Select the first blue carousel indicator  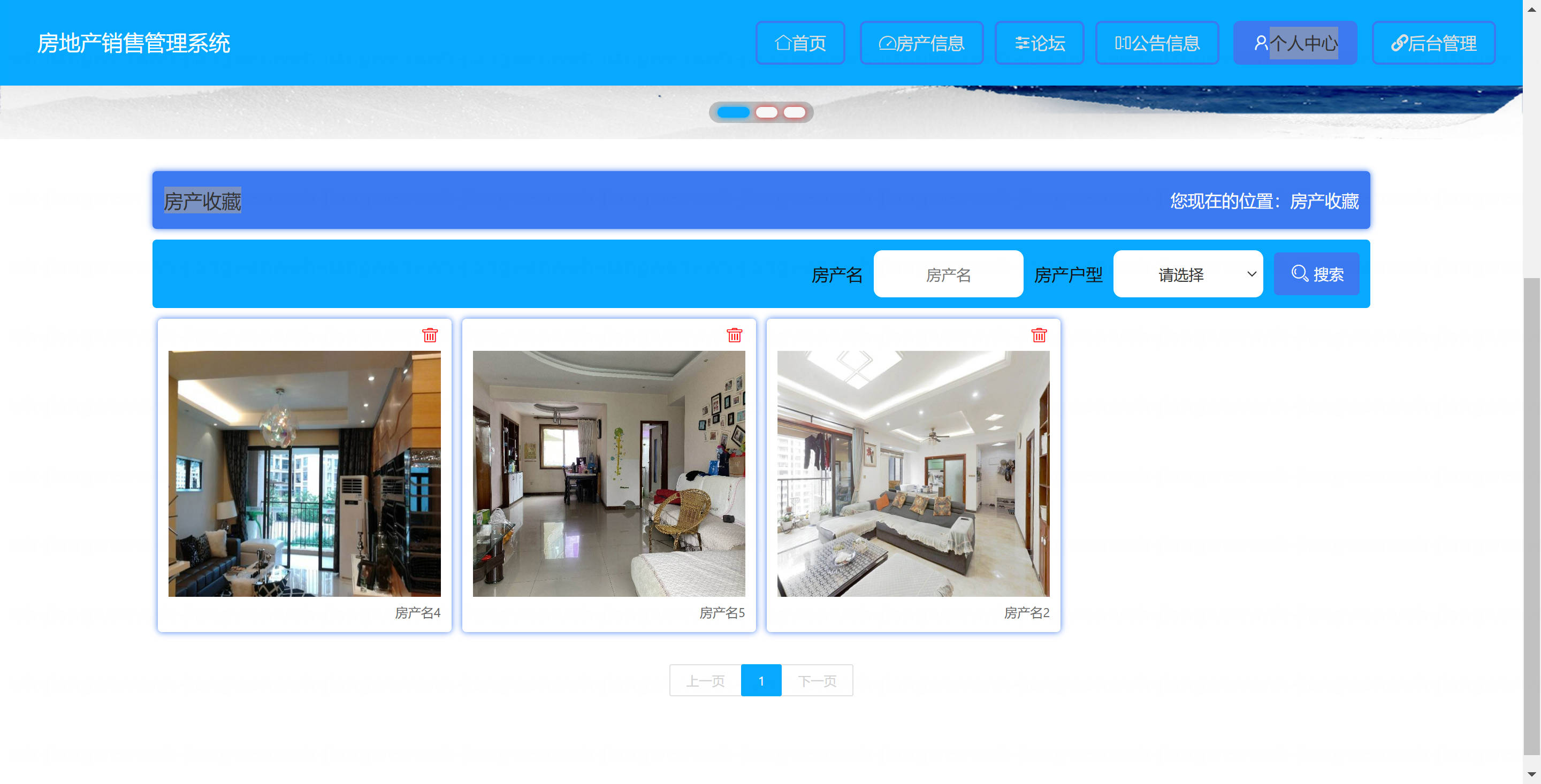(733, 112)
